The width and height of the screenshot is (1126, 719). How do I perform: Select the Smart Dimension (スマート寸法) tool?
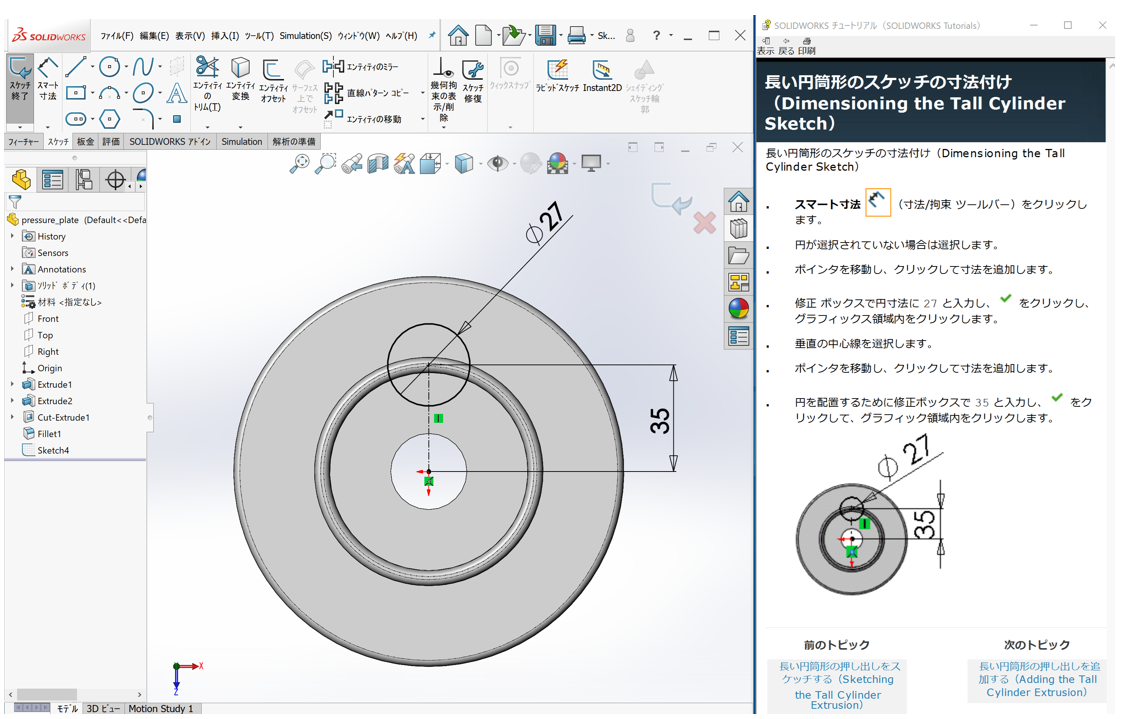coord(47,78)
